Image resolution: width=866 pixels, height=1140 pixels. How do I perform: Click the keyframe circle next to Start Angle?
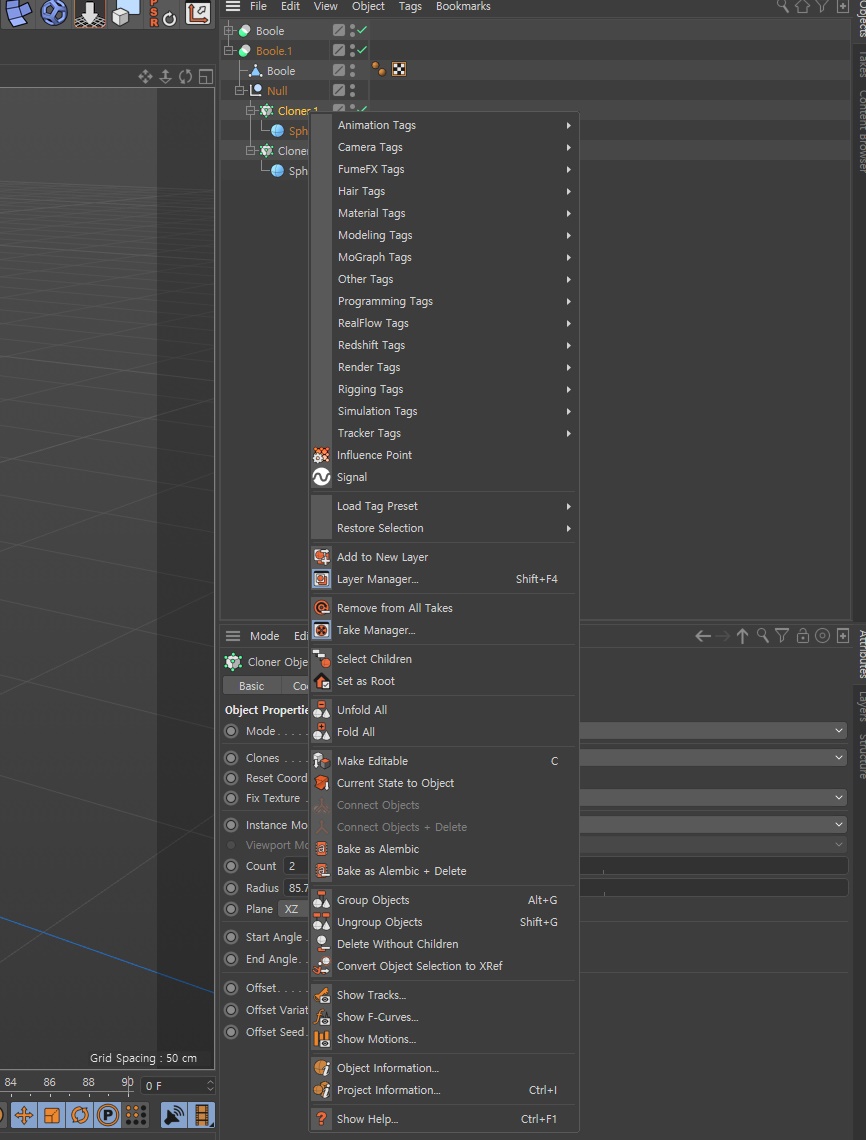click(x=231, y=937)
